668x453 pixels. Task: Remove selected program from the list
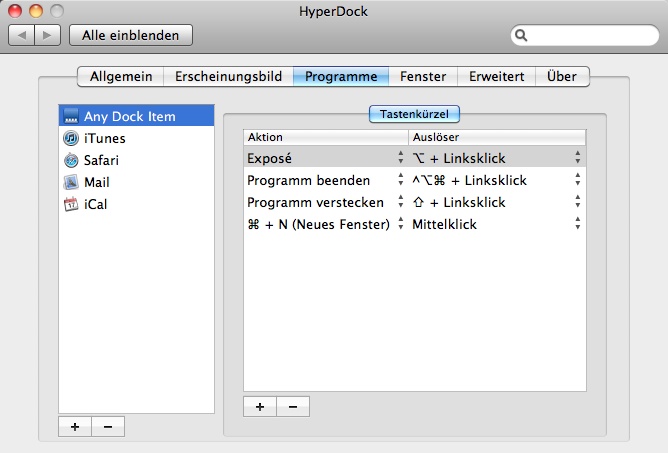pos(108,427)
